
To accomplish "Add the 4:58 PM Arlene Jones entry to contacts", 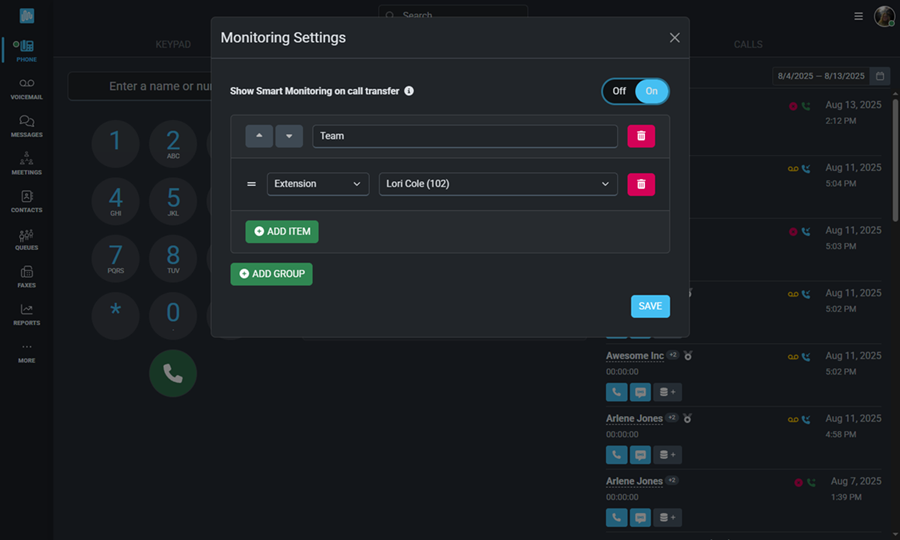I will click(x=668, y=455).
